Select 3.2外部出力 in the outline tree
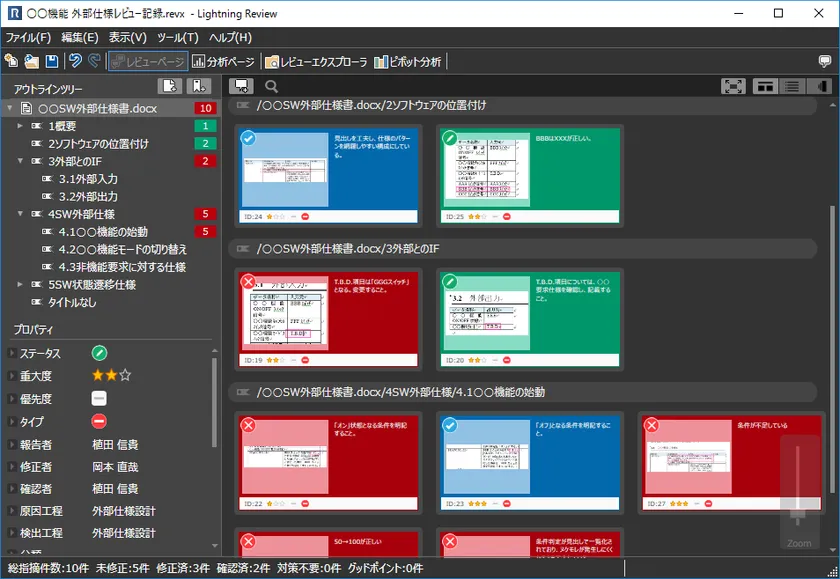The width and height of the screenshot is (840, 579). [87, 196]
